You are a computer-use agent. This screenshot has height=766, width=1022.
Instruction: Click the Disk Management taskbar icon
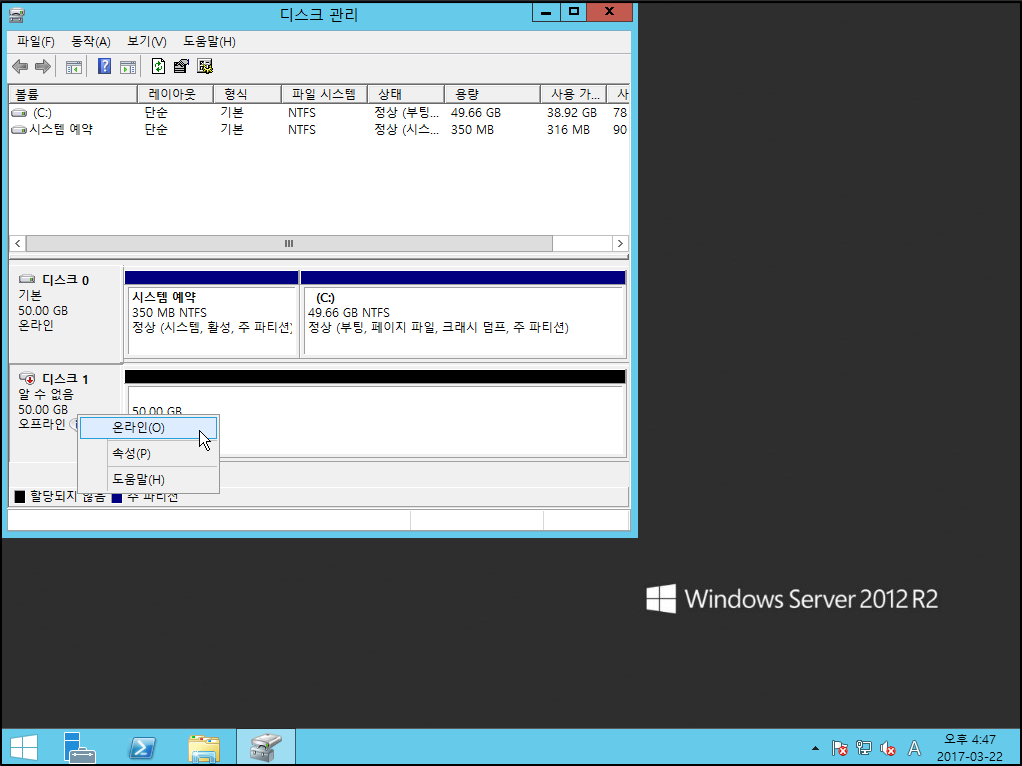(x=266, y=747)
